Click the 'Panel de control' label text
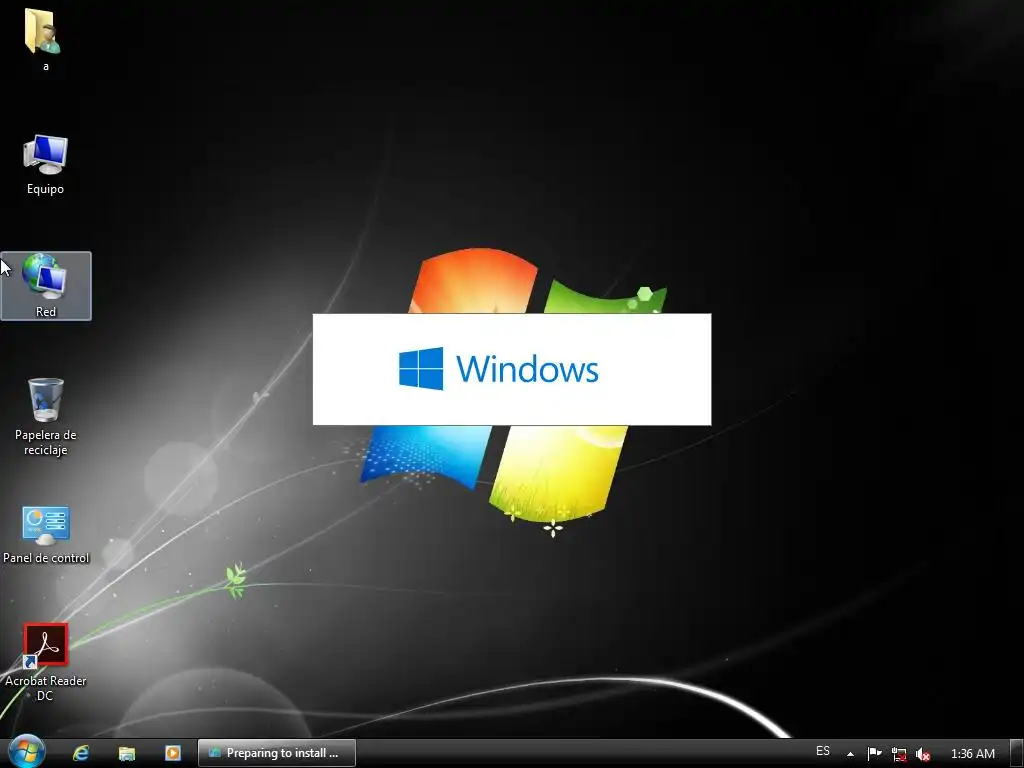Image resolution: width=1024 pixels, height=768 pixels. click(46, 558)
